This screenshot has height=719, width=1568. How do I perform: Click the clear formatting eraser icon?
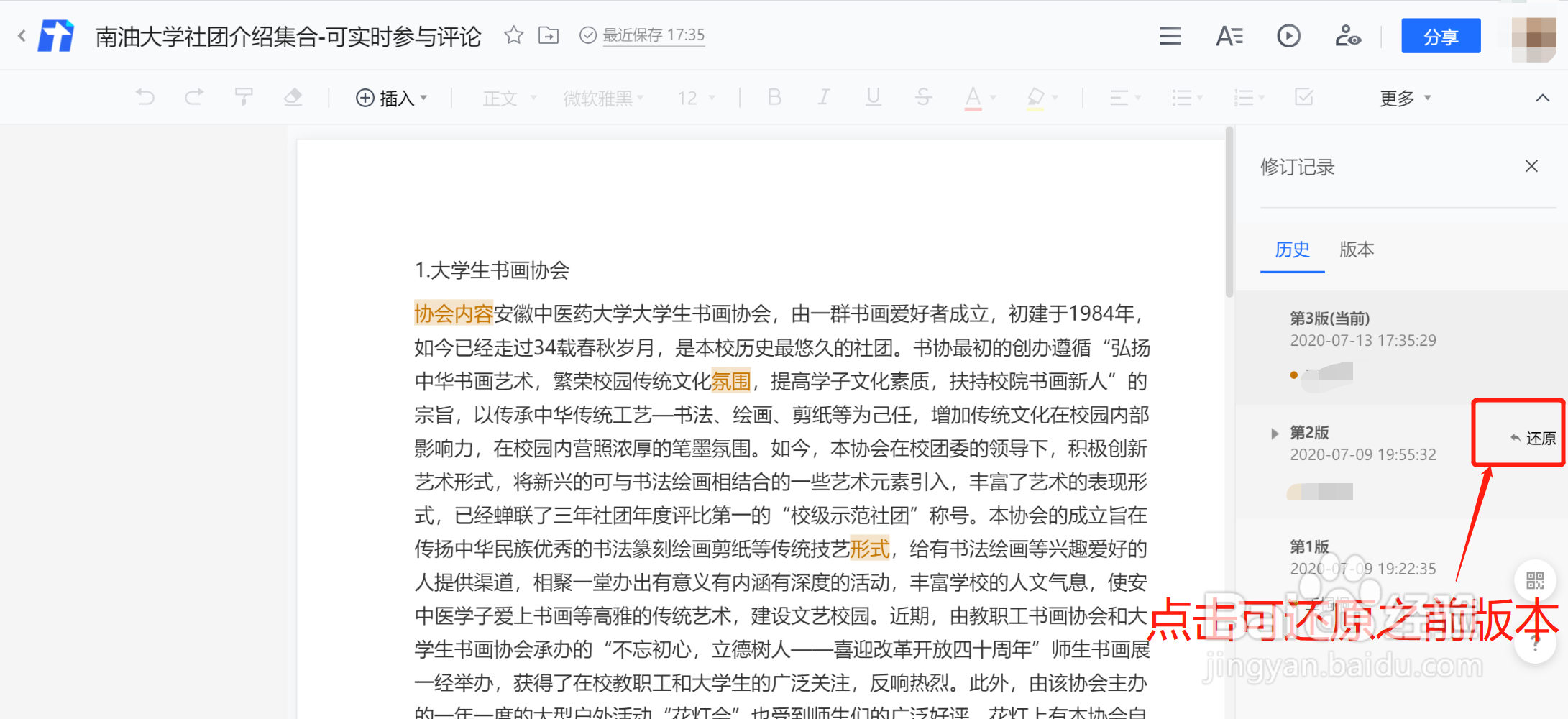coord(293,97)
